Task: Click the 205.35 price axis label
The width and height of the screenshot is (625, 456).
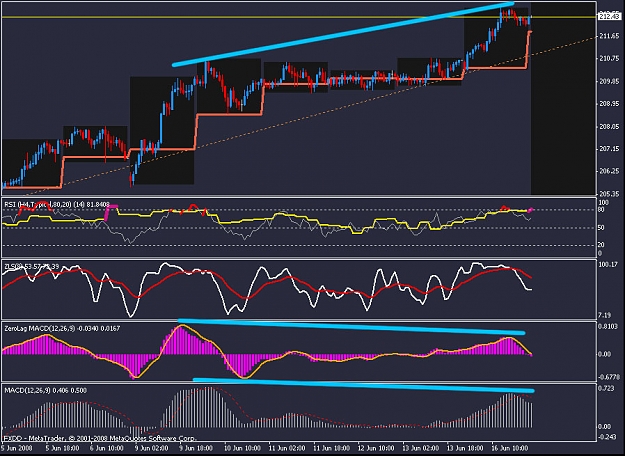Action: point(609,194)
